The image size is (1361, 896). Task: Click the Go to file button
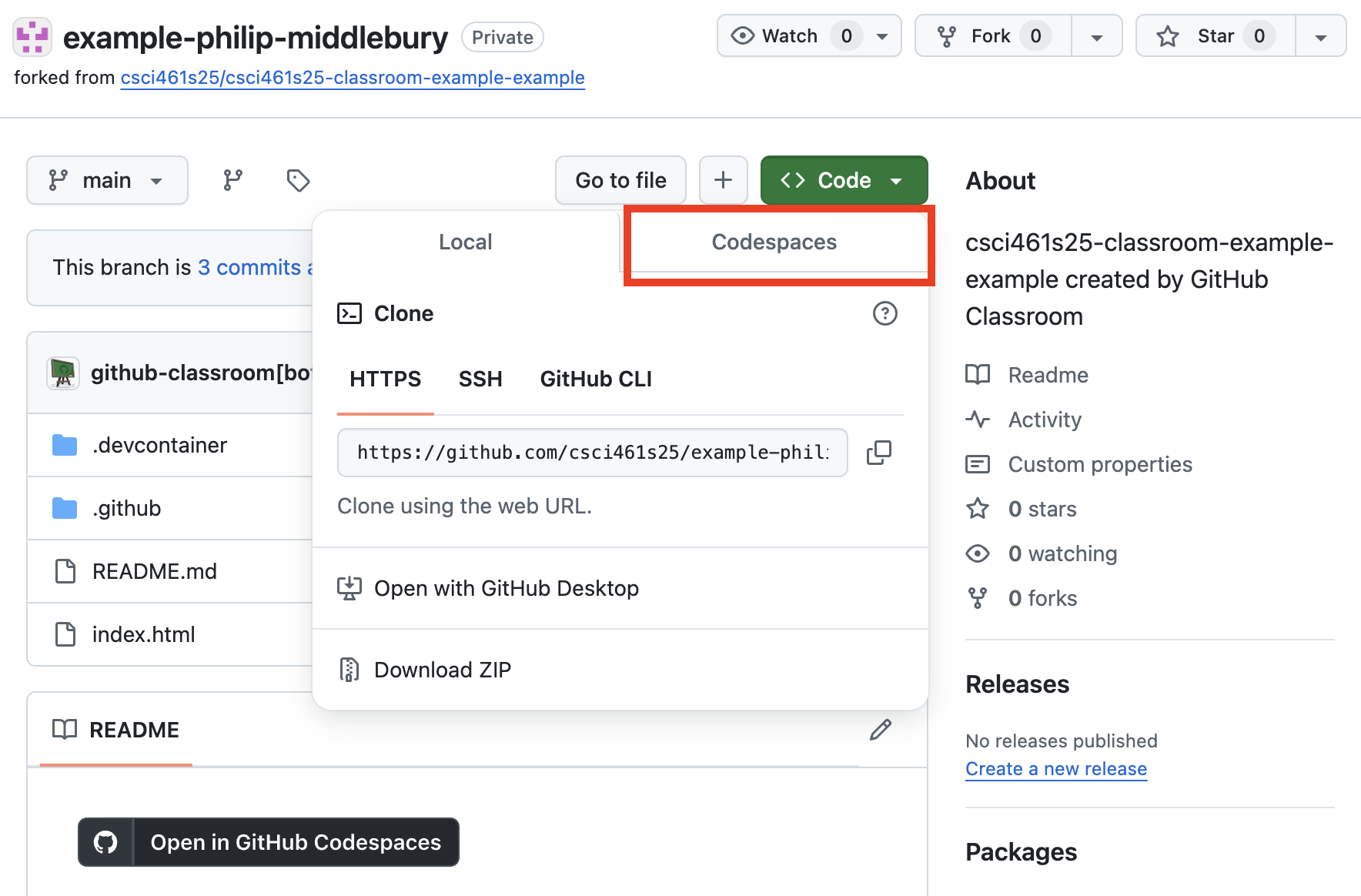click(x=620, y=180)
